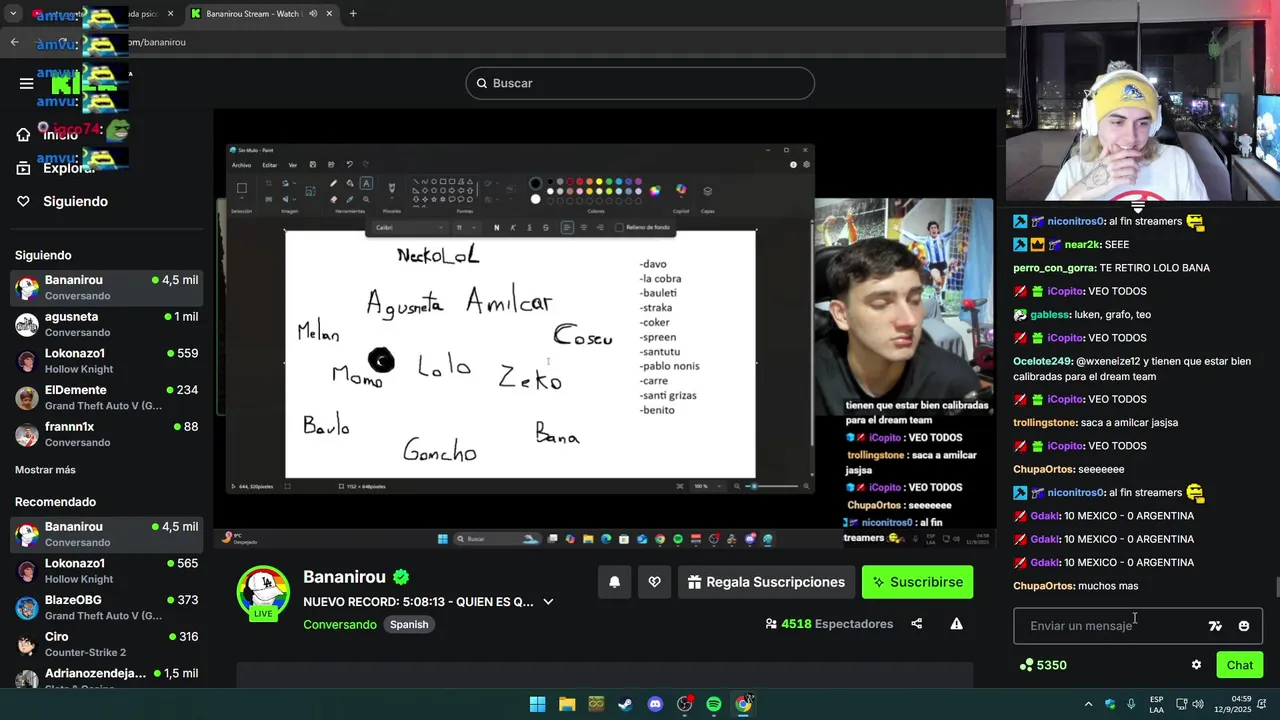Image resolution: width=1280 pixels, height=720 pixels.
Task: Click the Suscribirse button
Action: [917, 582]
